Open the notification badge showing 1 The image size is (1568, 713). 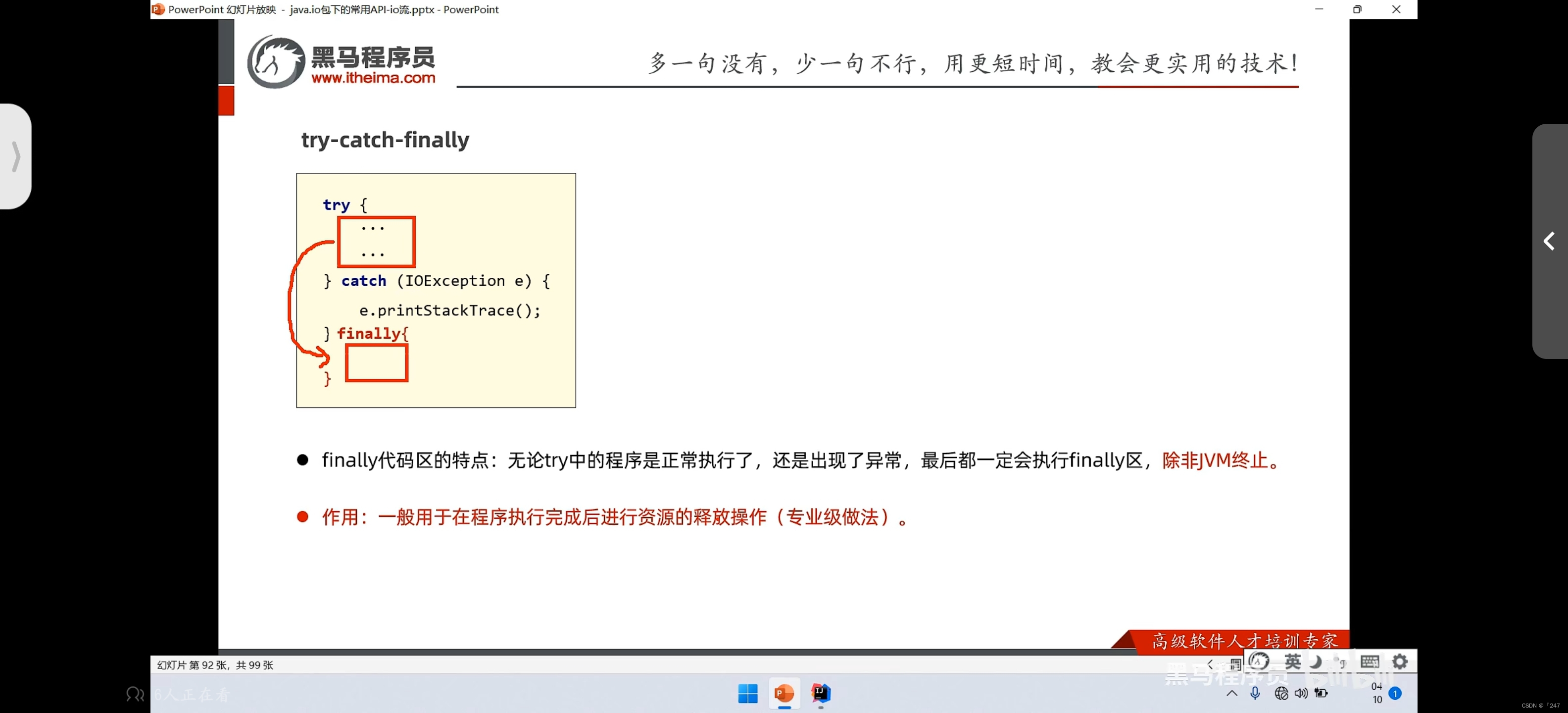1395,694
